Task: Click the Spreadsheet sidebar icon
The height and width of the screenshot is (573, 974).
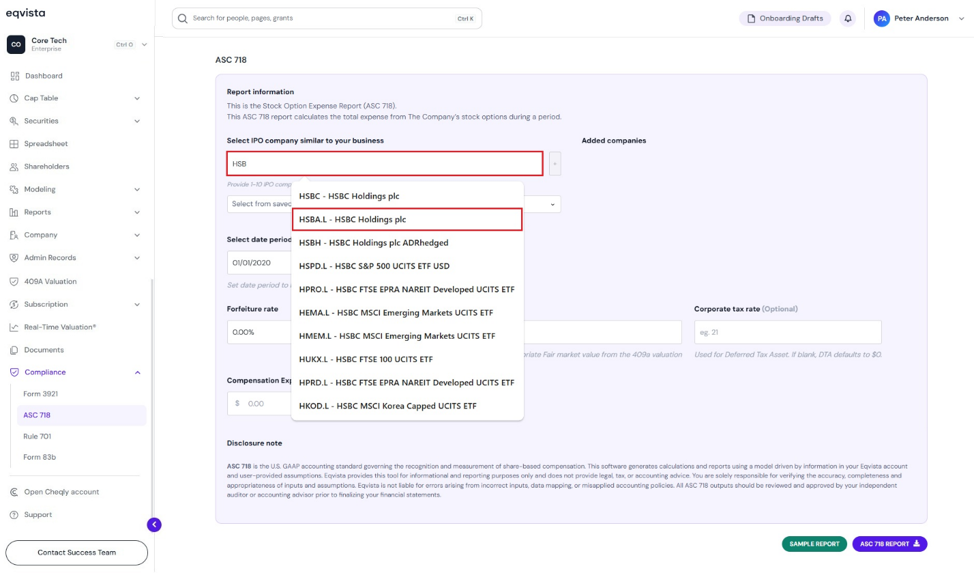Action: 14,144
